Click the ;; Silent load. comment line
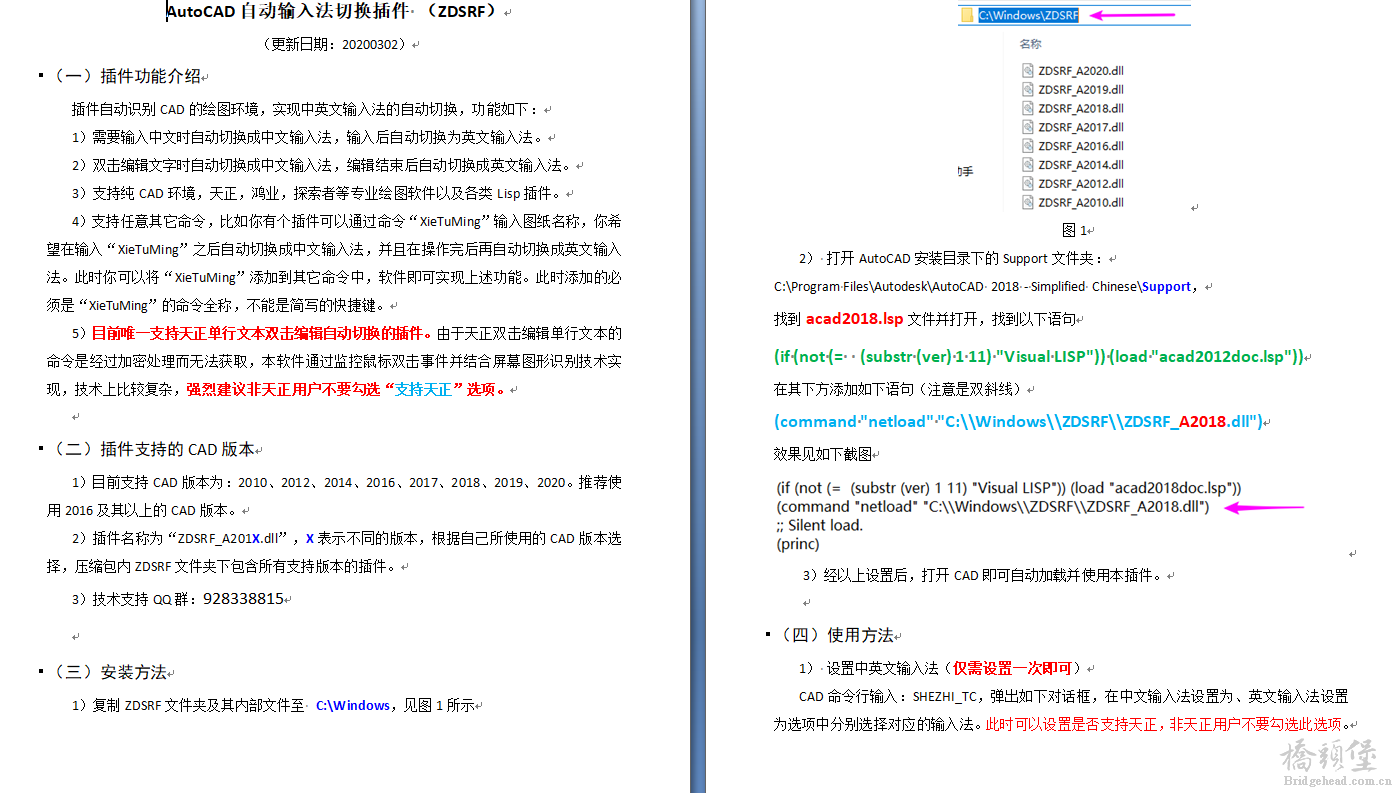 [x=820, y=526]
